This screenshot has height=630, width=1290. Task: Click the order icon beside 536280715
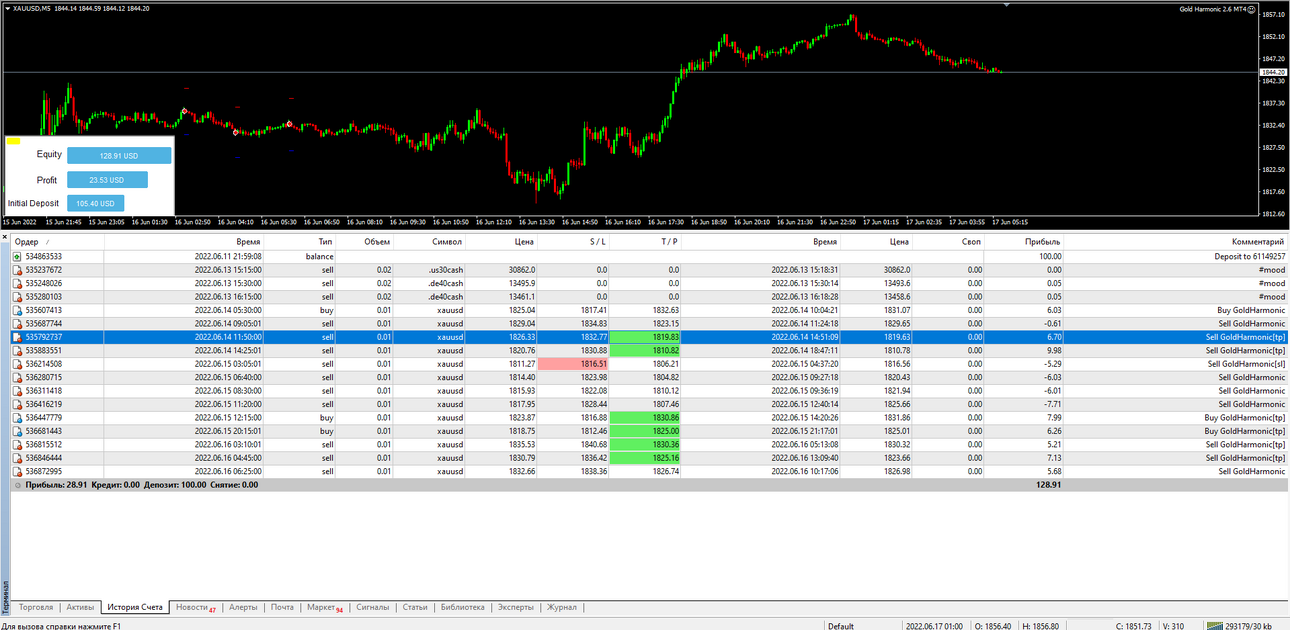pyautogui.click(x=17, y=377)
